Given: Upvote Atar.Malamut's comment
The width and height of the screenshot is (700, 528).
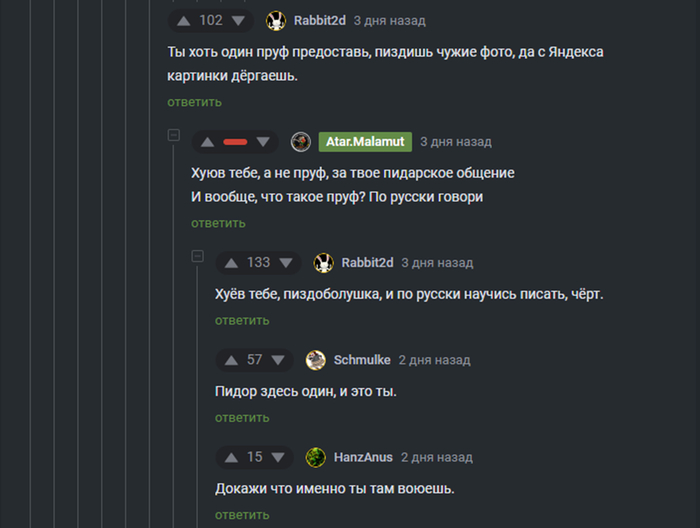Looking at the screenshot, I should 208,142.
